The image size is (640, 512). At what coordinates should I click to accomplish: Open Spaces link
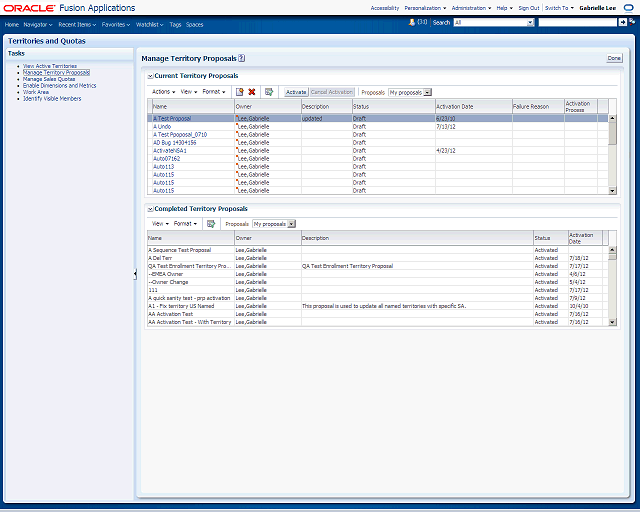point(194,24)
